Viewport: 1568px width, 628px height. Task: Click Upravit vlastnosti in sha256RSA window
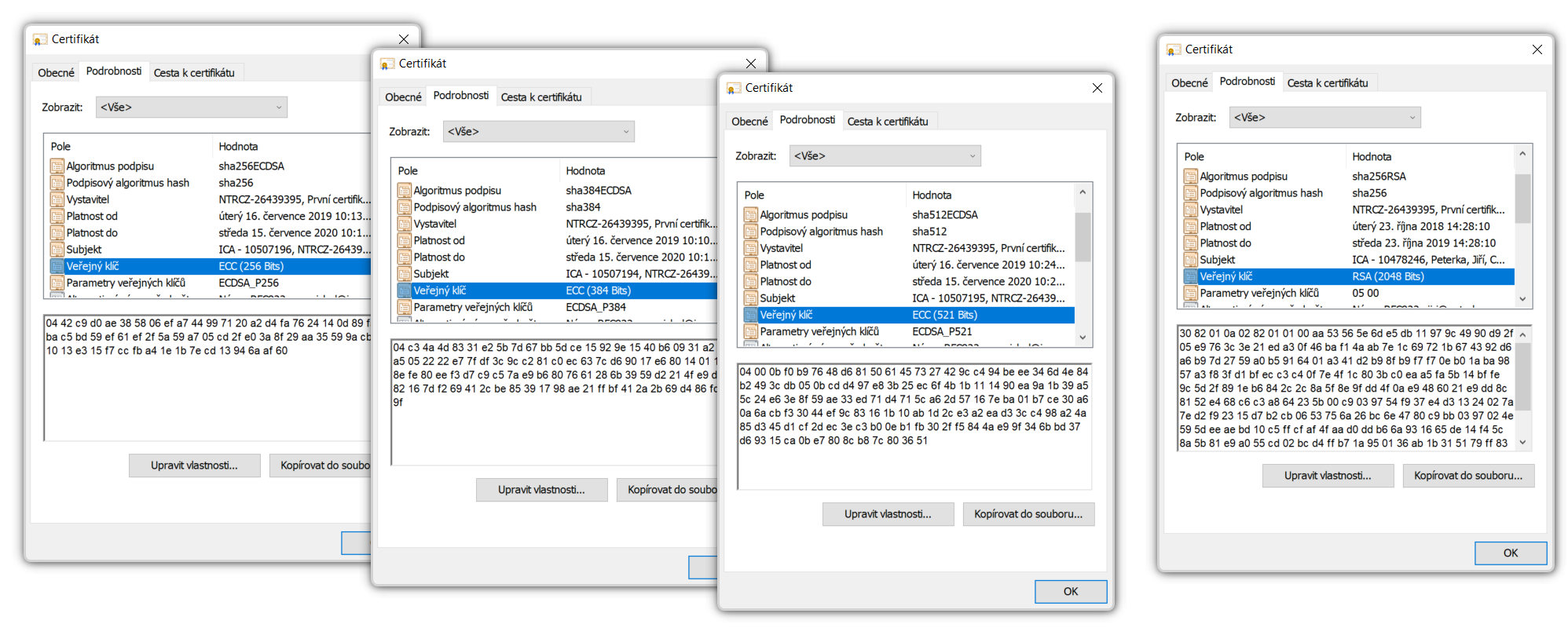pos(1328,475)
